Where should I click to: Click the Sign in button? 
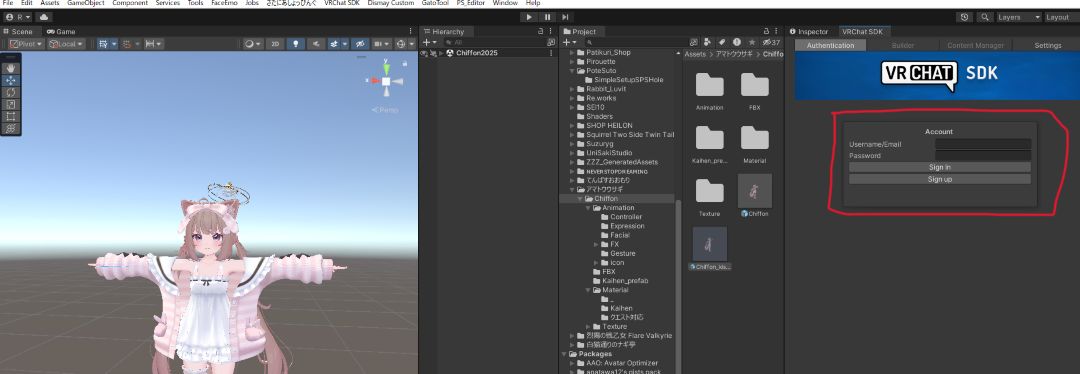click(x=939, y=167)
